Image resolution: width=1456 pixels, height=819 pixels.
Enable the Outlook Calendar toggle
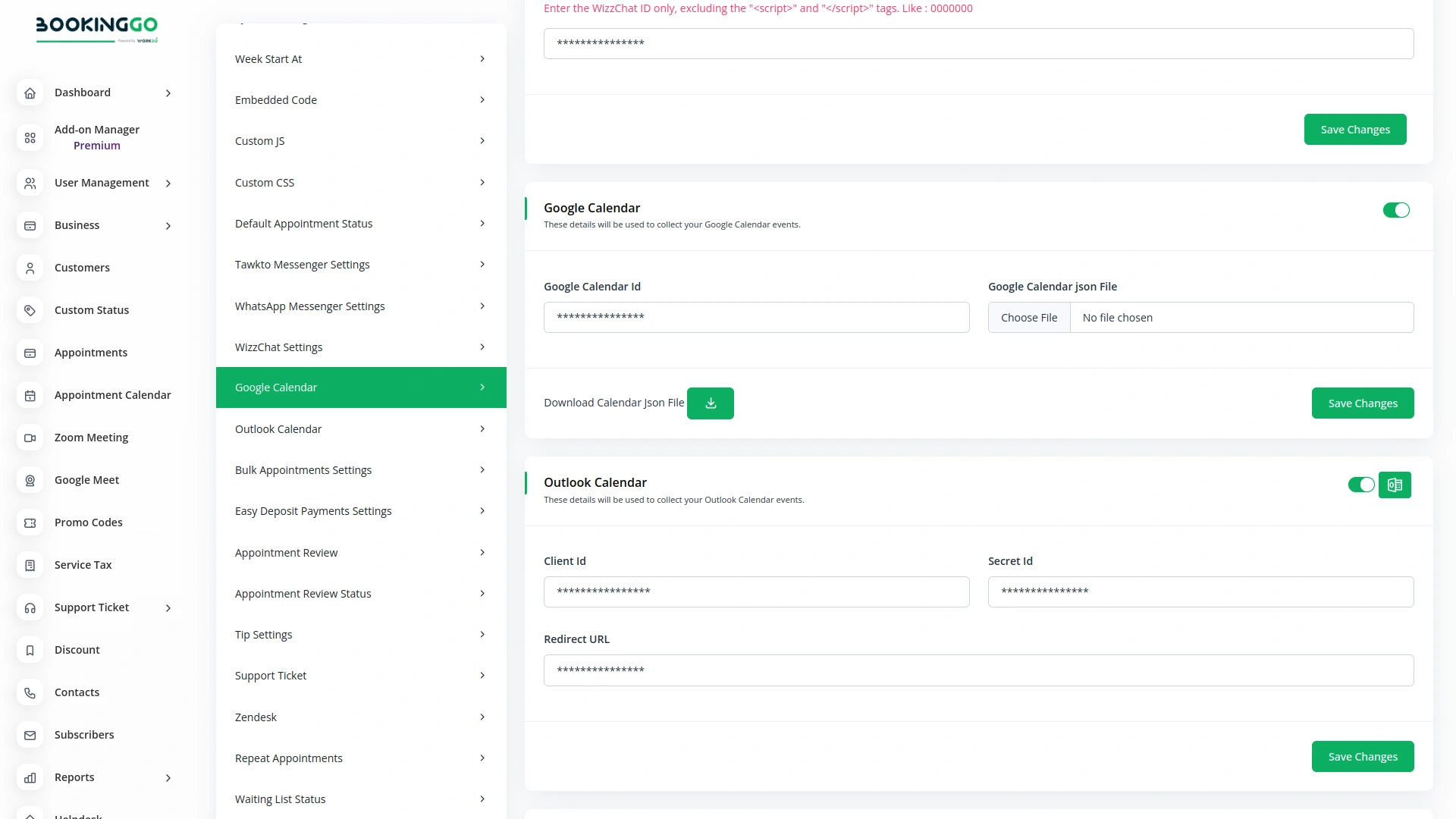(1361, 485)
